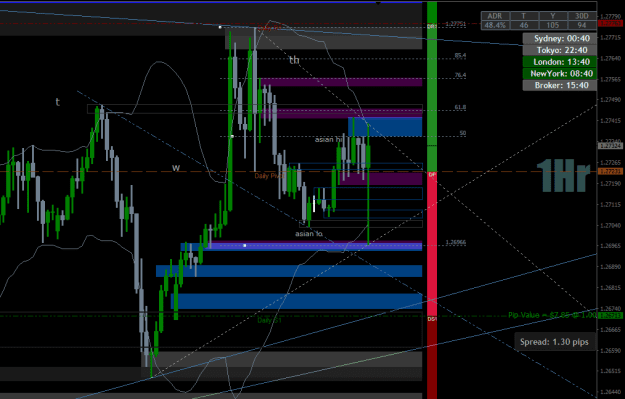Click the 61.8 Fibonacci level label
This screenshot has width=625, height=399.
[460, 107]
